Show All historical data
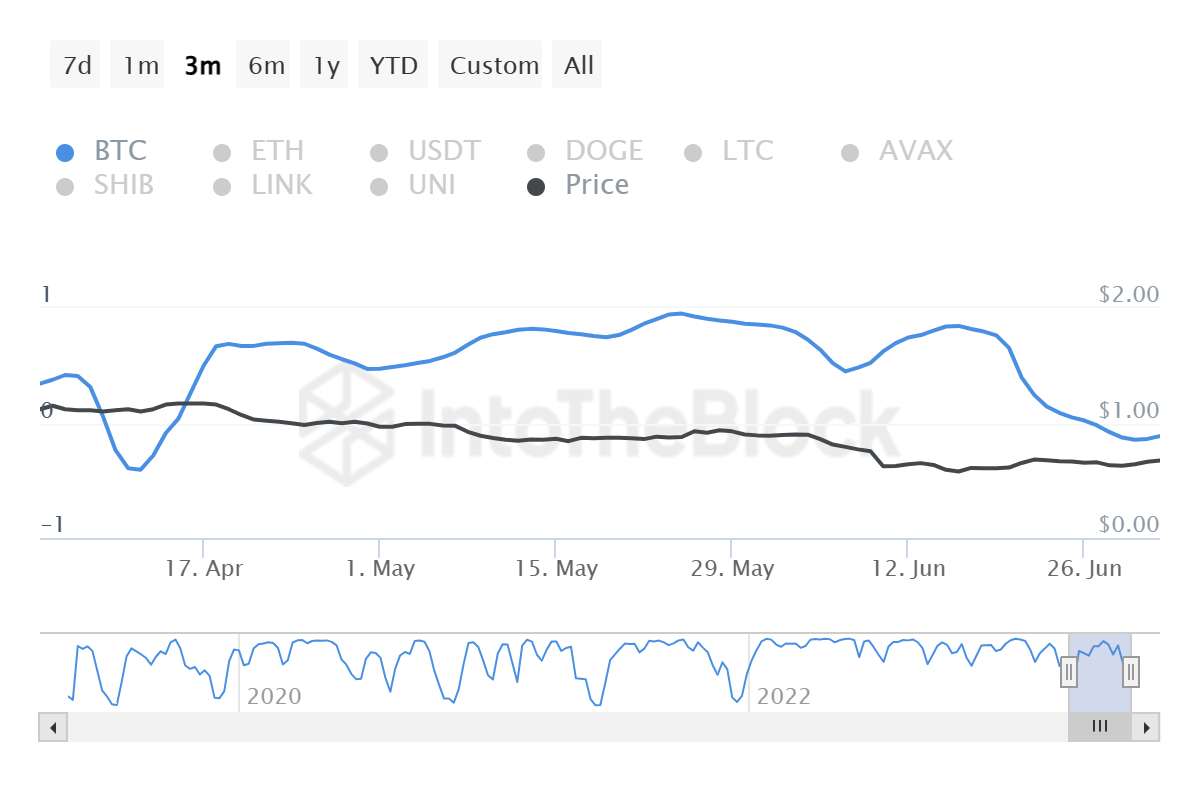Image resolution: width=1200 pixels, height=800 pixels. coord(578,66)
